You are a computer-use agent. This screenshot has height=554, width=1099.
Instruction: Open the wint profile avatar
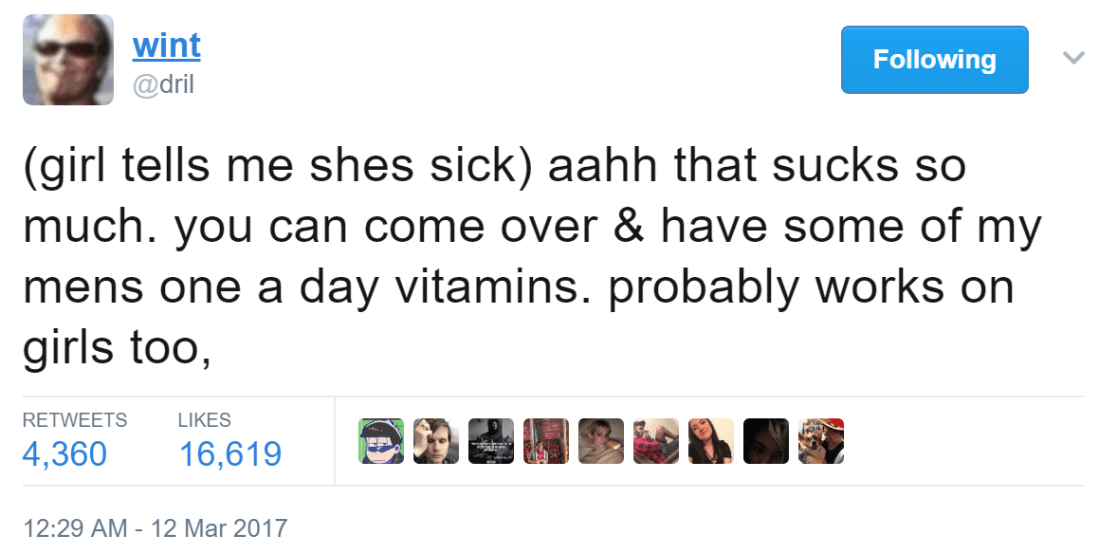68,60
